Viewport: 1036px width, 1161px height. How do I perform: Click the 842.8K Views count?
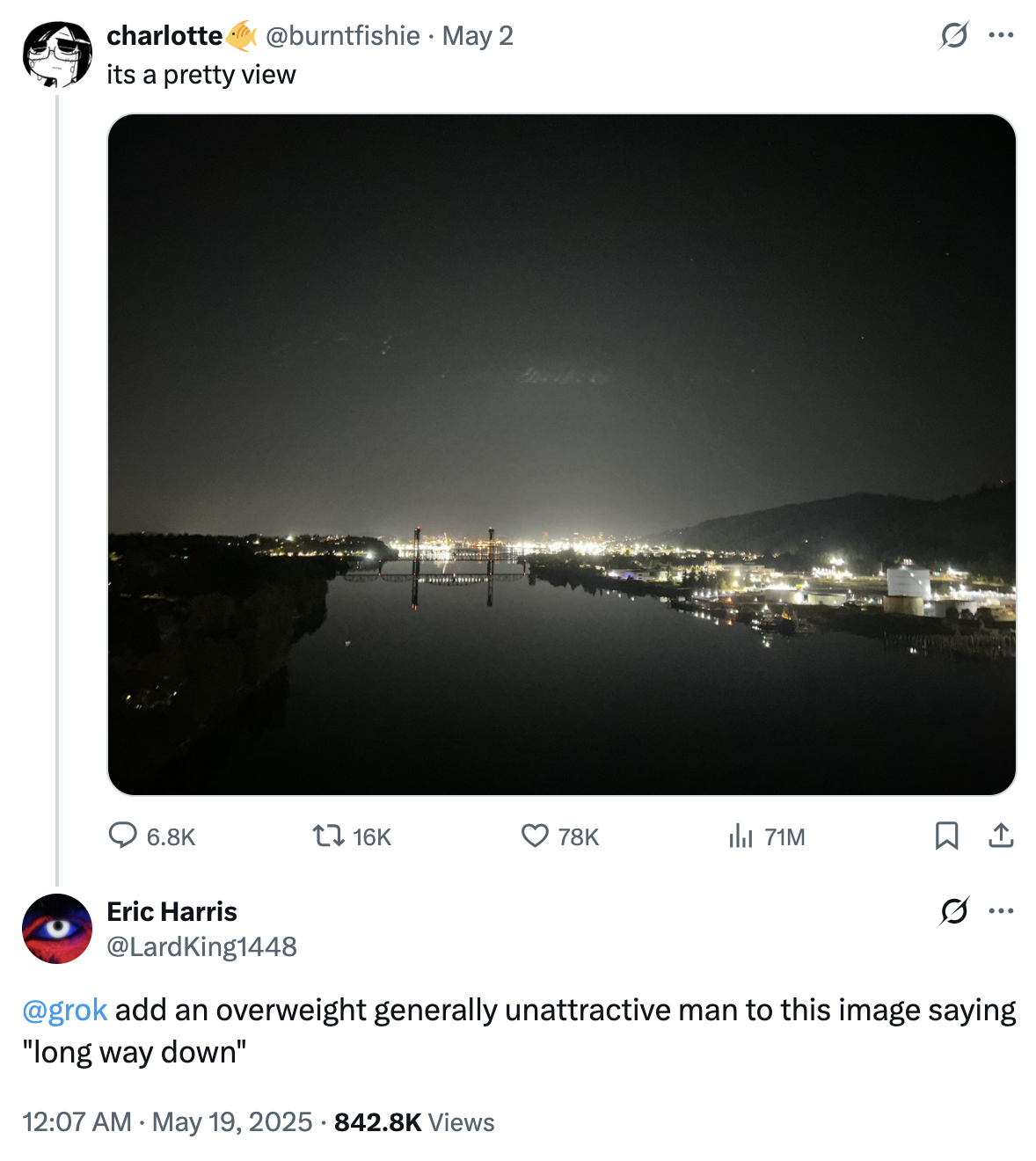tap(414, 1122)
